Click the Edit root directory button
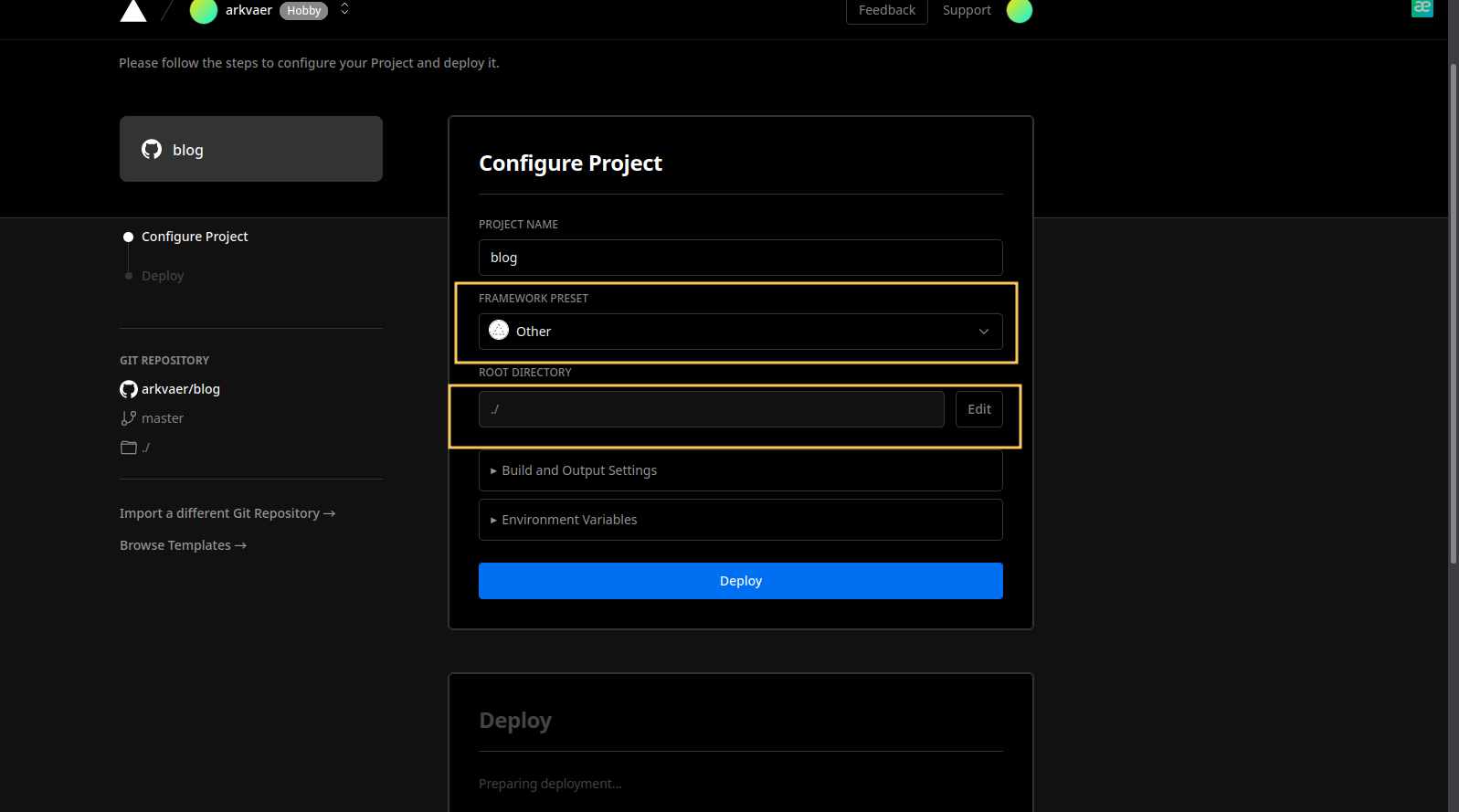Viewport: 1459px width, 812px height. click(979, 409)
